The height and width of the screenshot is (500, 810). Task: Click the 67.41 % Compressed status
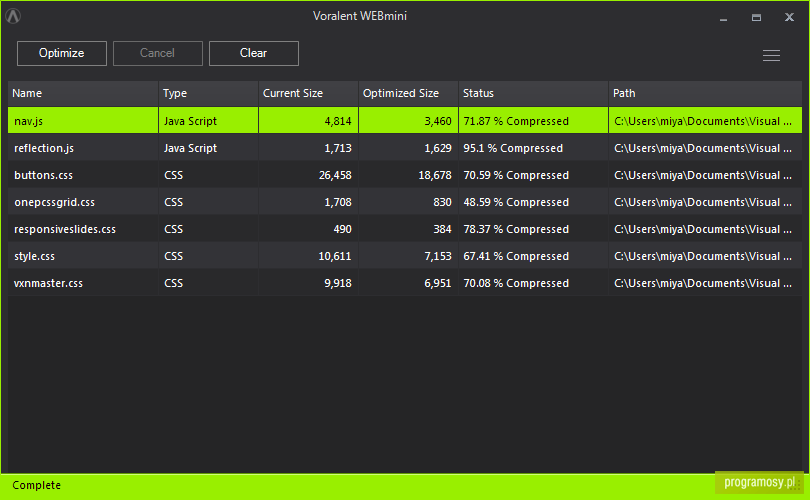click(x=516, y=256)
